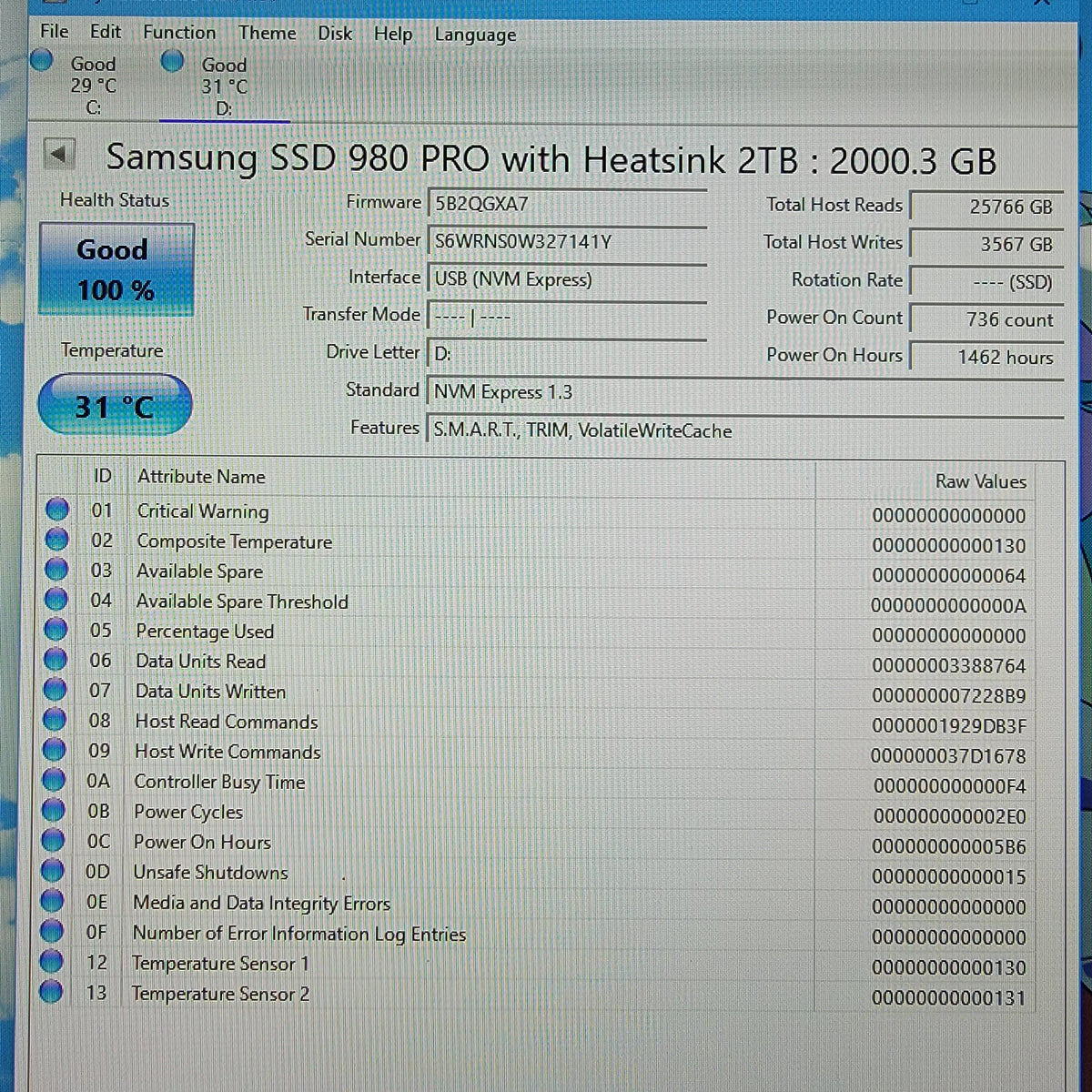The image size is (1092, 1092).
Task: Switch to the C: drive tab
Action: 94,86
